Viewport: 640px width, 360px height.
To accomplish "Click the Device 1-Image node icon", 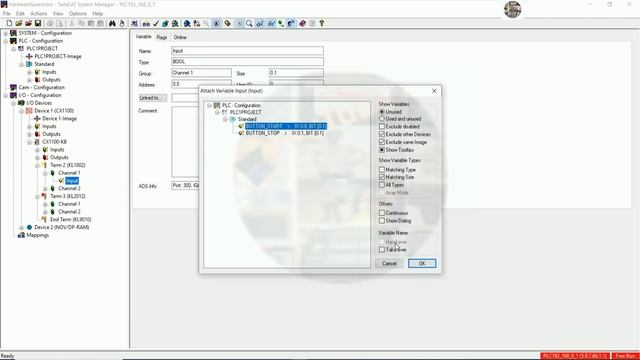I will point(37,118).
